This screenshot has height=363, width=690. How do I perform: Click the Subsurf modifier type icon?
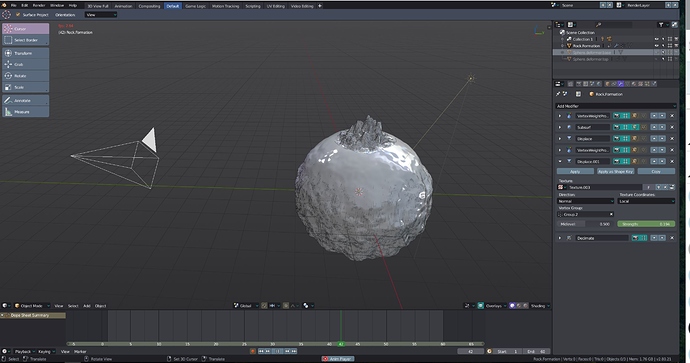click(569, 127)
